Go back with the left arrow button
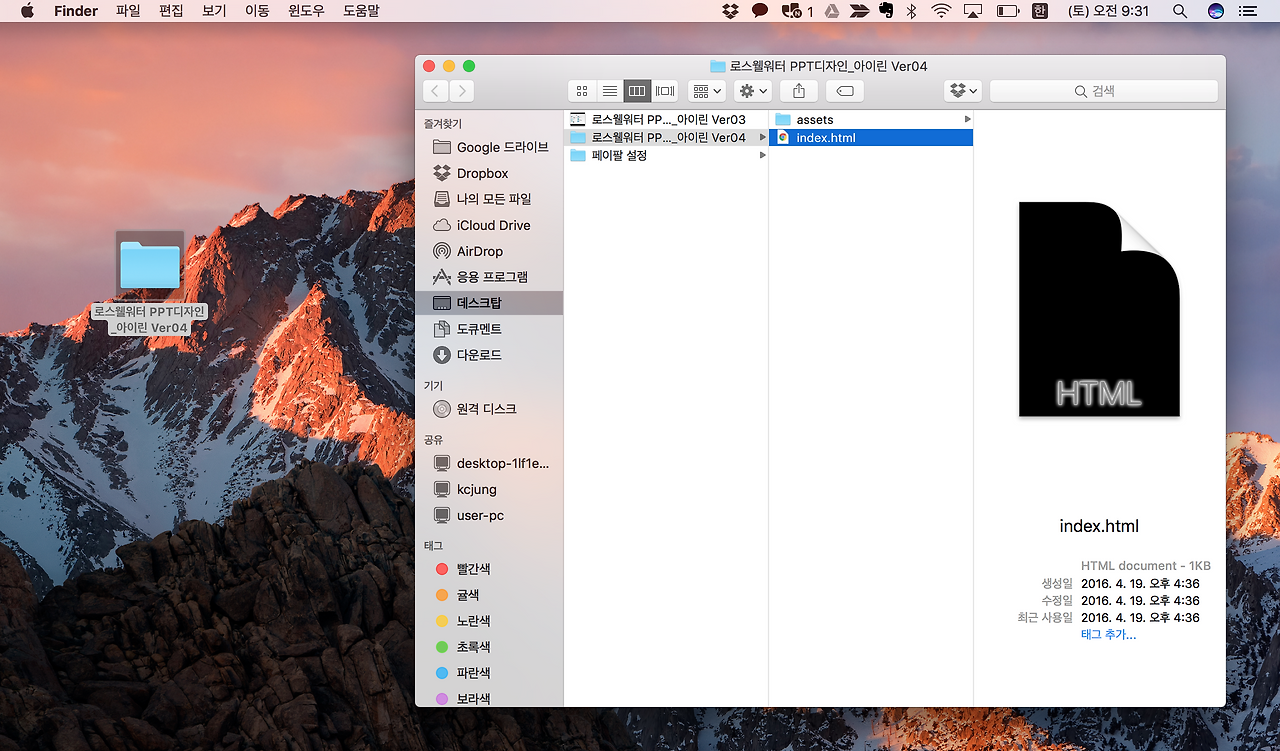1280x751 pixels. (436, 91)
